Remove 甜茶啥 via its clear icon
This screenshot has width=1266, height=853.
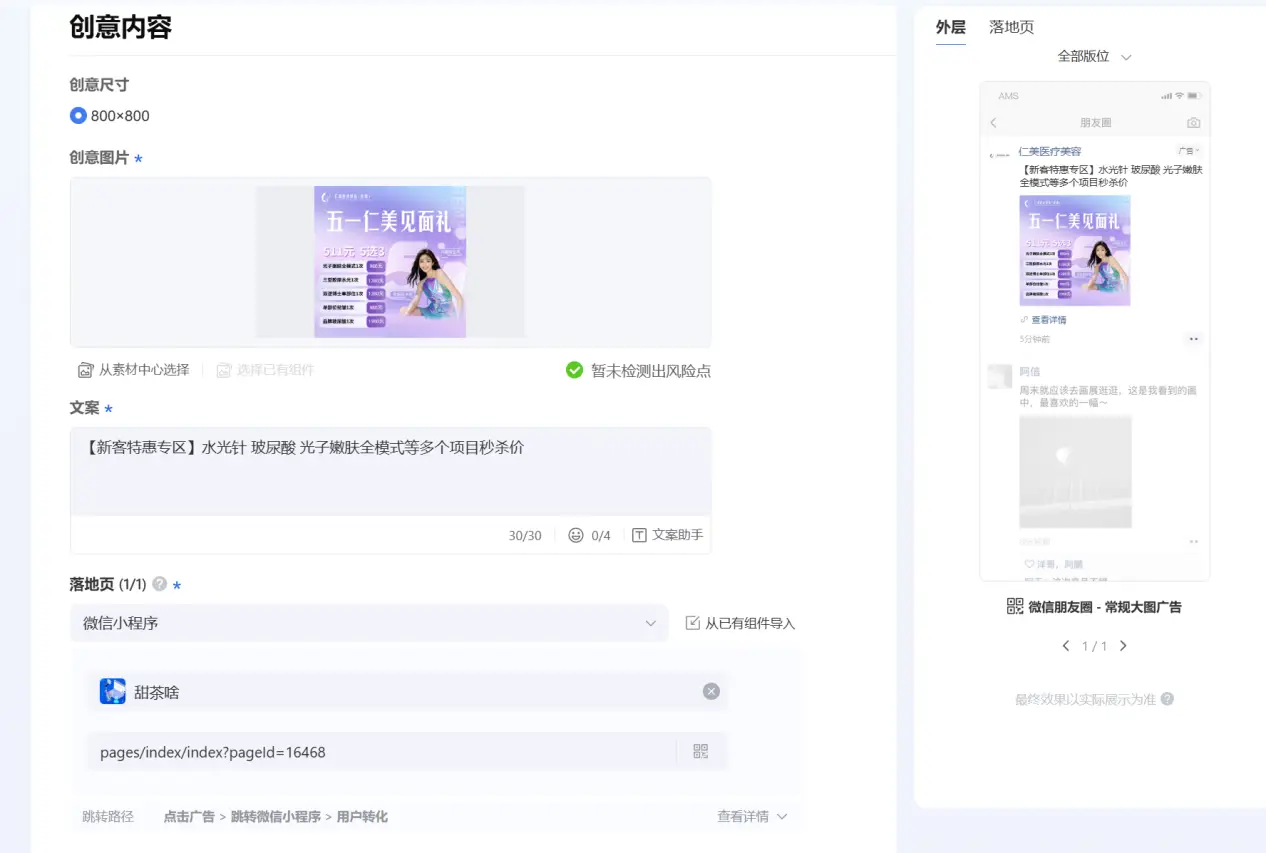point(711,690)
